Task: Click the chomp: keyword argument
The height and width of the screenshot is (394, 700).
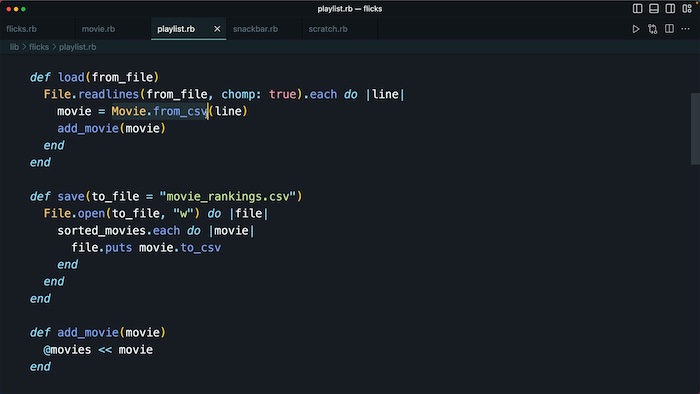Action: point(241,94)
